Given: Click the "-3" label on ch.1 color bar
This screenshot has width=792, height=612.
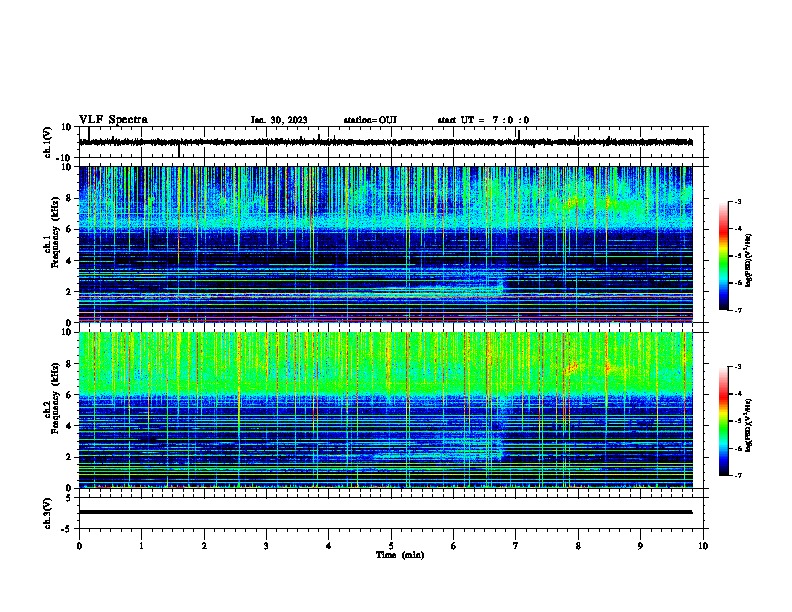Looking at the screenshot, I should coord(738,202).
